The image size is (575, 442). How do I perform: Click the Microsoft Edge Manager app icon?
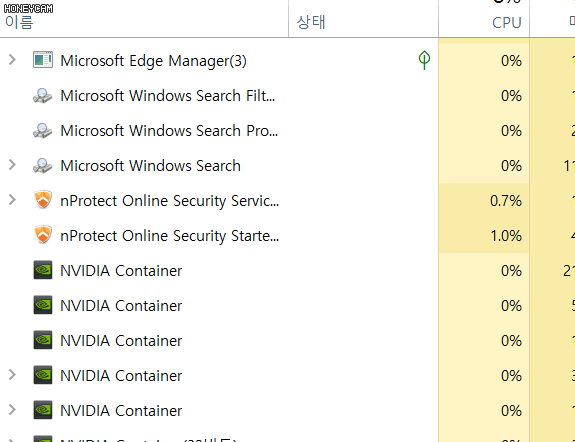pyautogui.click(x=43, y=60)
